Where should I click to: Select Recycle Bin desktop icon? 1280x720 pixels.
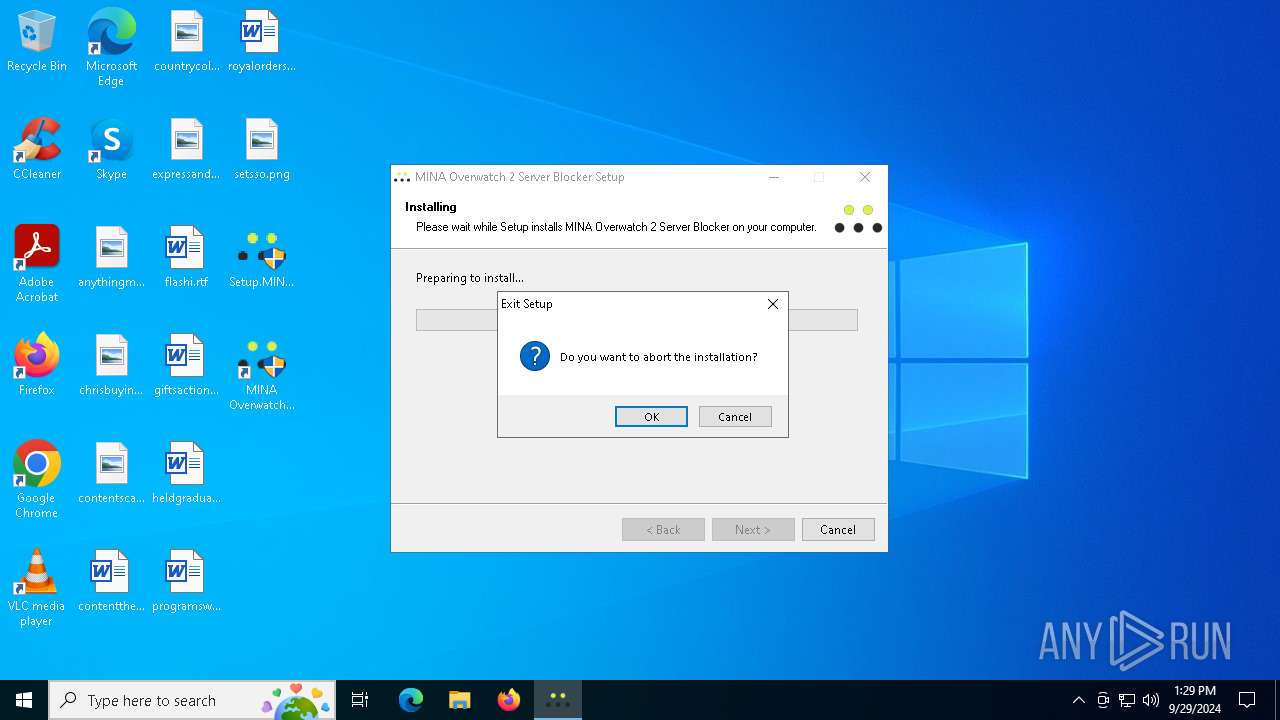[x=37, y=42]
